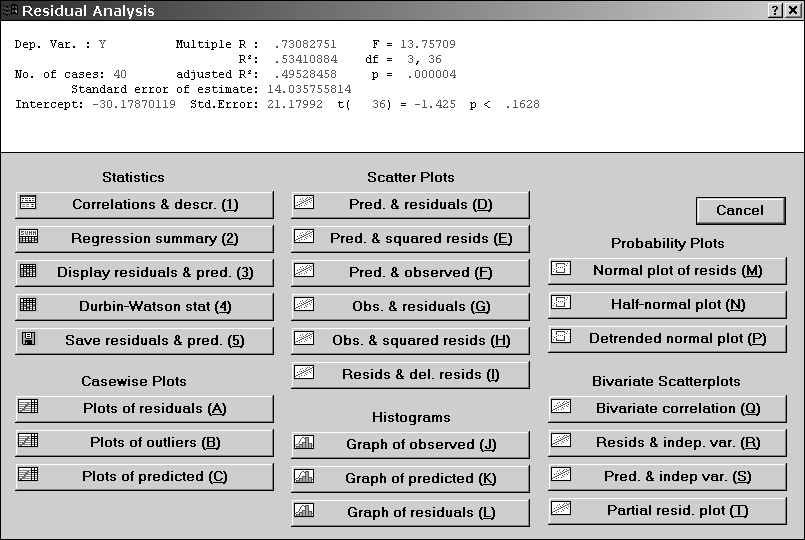805x540 pixels.
Task: Show histogram Graph of predicted (K)
Action: pyautogui.click(x=410, y=478)
